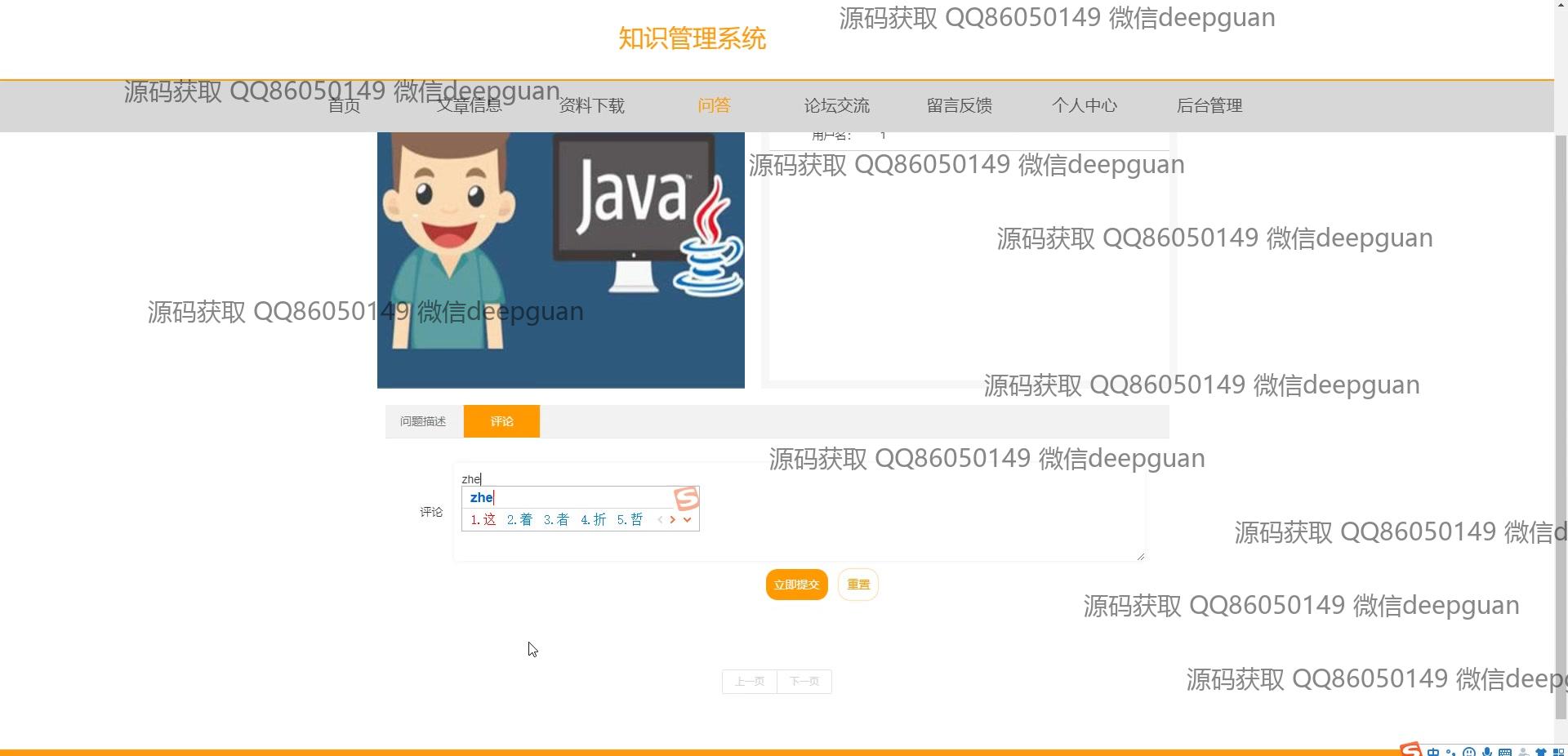The height and width of the screenshot is (756, 1568).
Task: Choose IME candidate 4.折
Action: [x=593, y=519]
